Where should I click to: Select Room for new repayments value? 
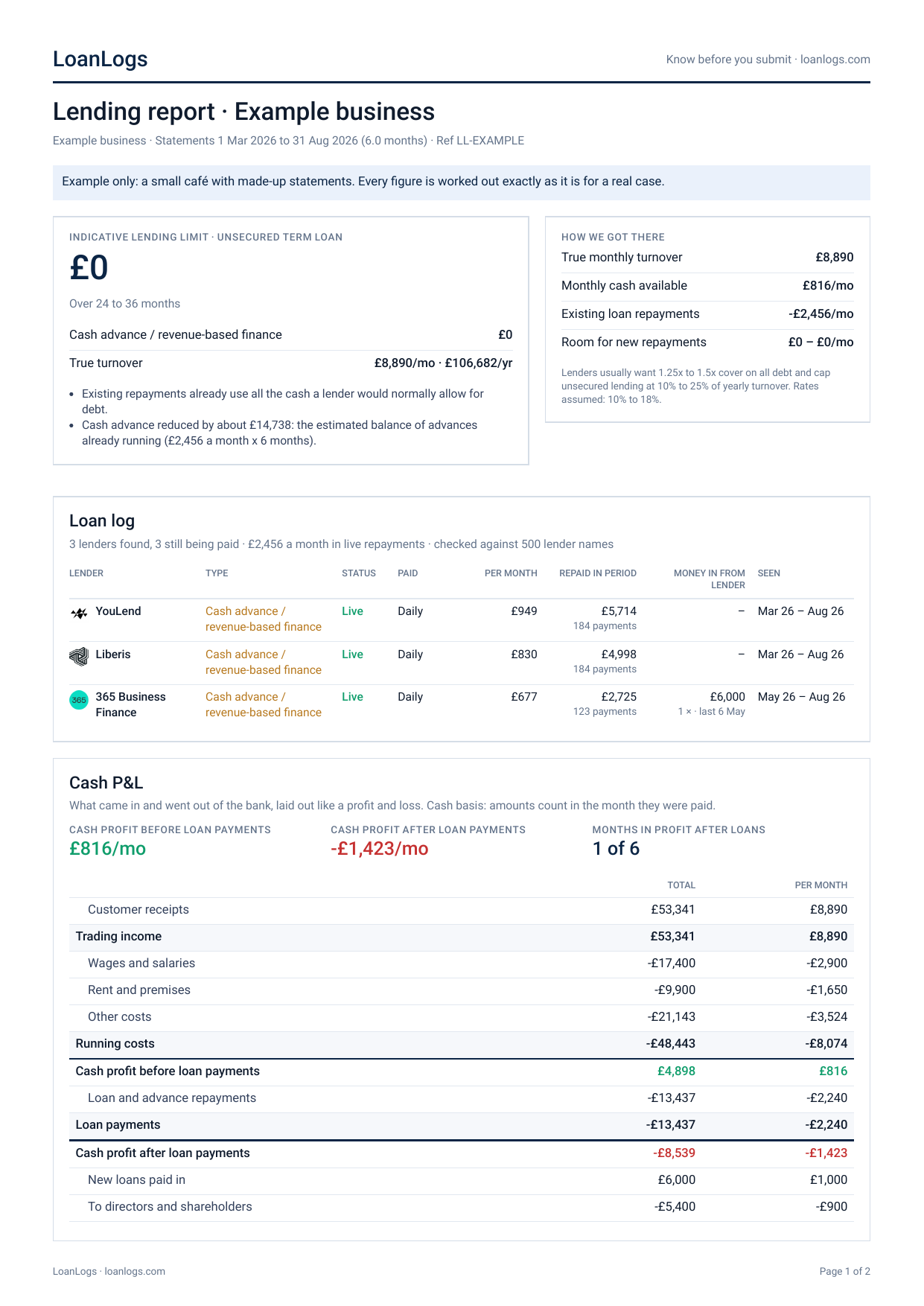click(821, 343)
